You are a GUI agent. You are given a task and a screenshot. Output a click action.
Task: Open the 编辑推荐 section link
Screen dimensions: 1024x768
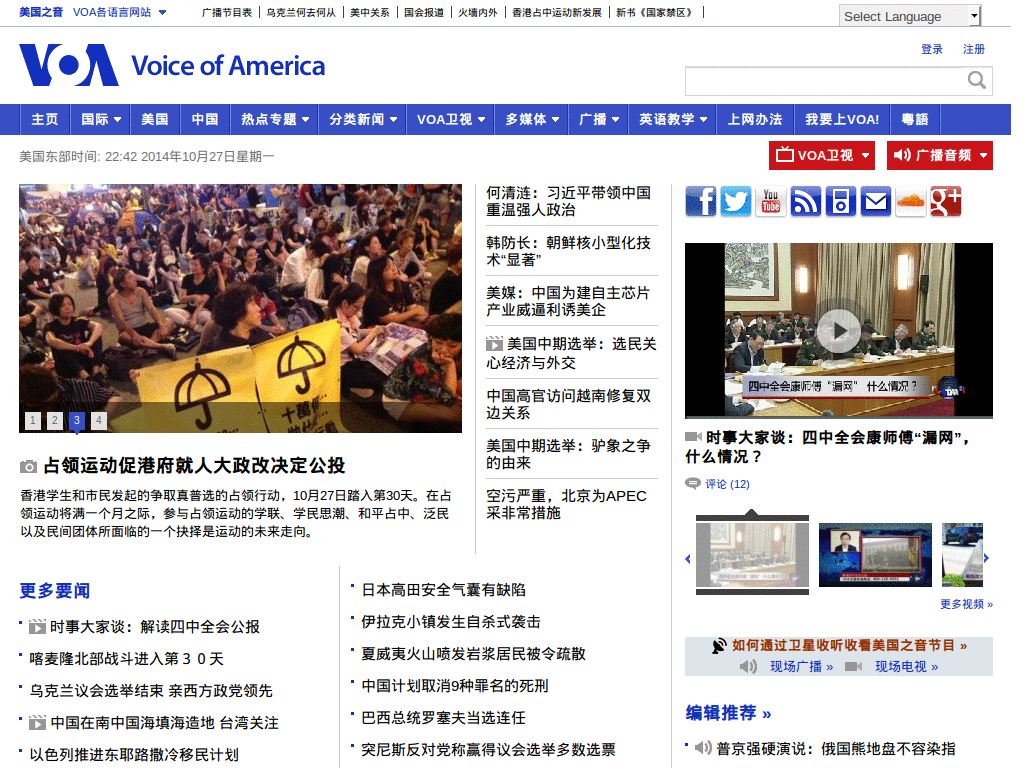click(x=728, y=712)
